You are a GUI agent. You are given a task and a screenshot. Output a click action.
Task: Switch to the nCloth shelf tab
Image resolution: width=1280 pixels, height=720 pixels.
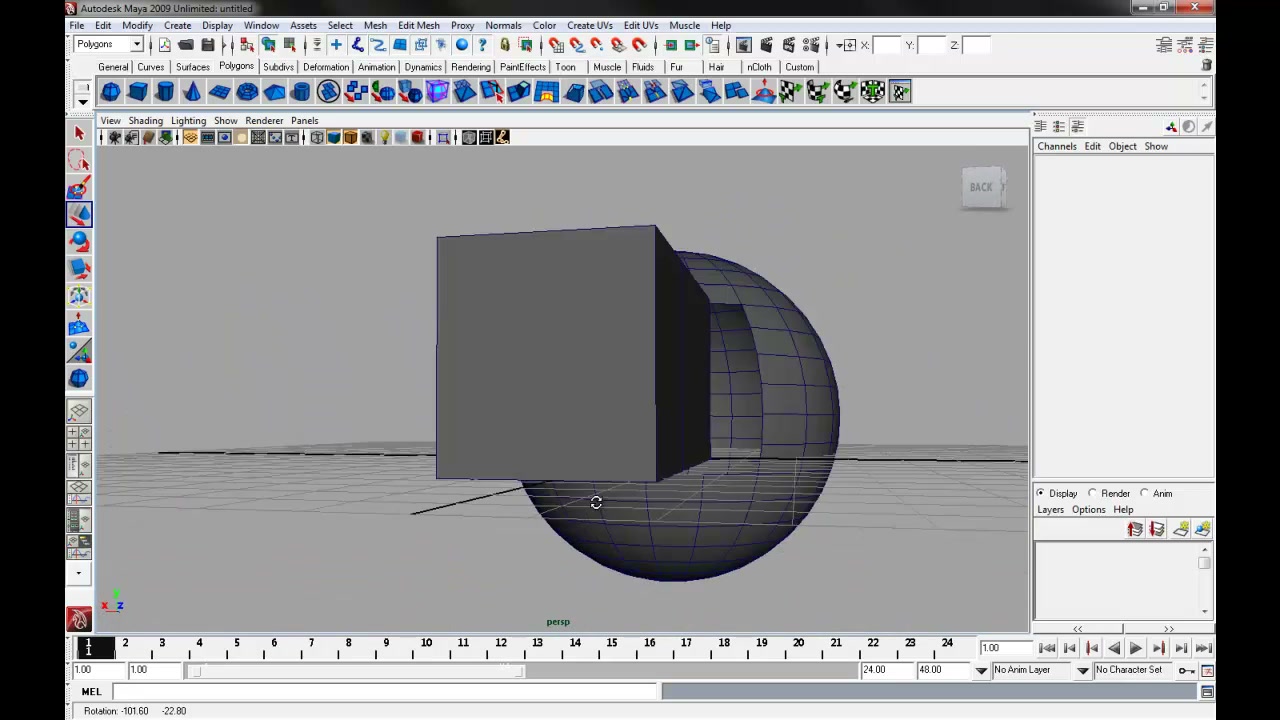[x=759, y=67]
